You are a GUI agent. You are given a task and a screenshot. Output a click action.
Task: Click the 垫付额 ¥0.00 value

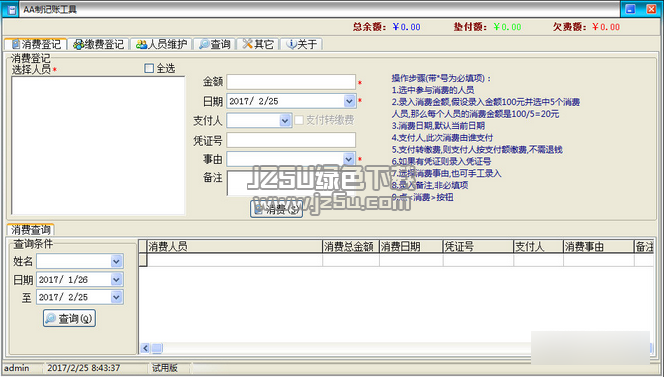point(507,27)
